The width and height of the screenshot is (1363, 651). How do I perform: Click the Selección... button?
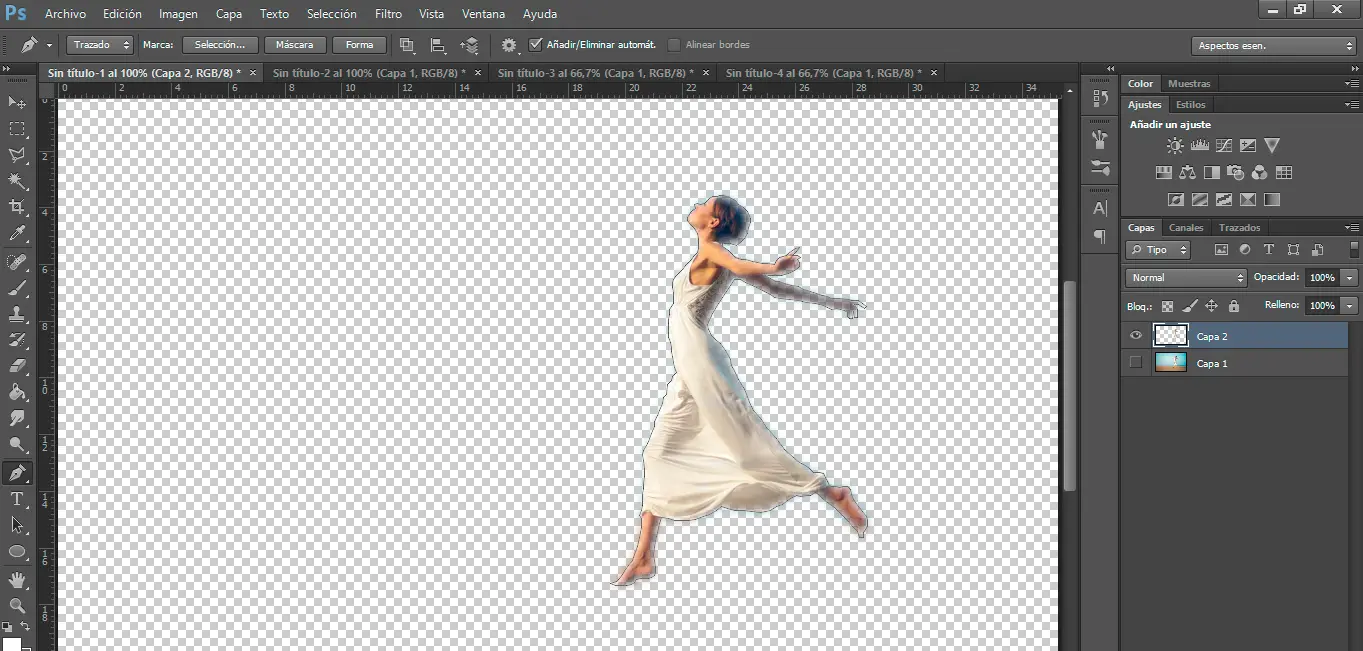click(x=220, y=45)
